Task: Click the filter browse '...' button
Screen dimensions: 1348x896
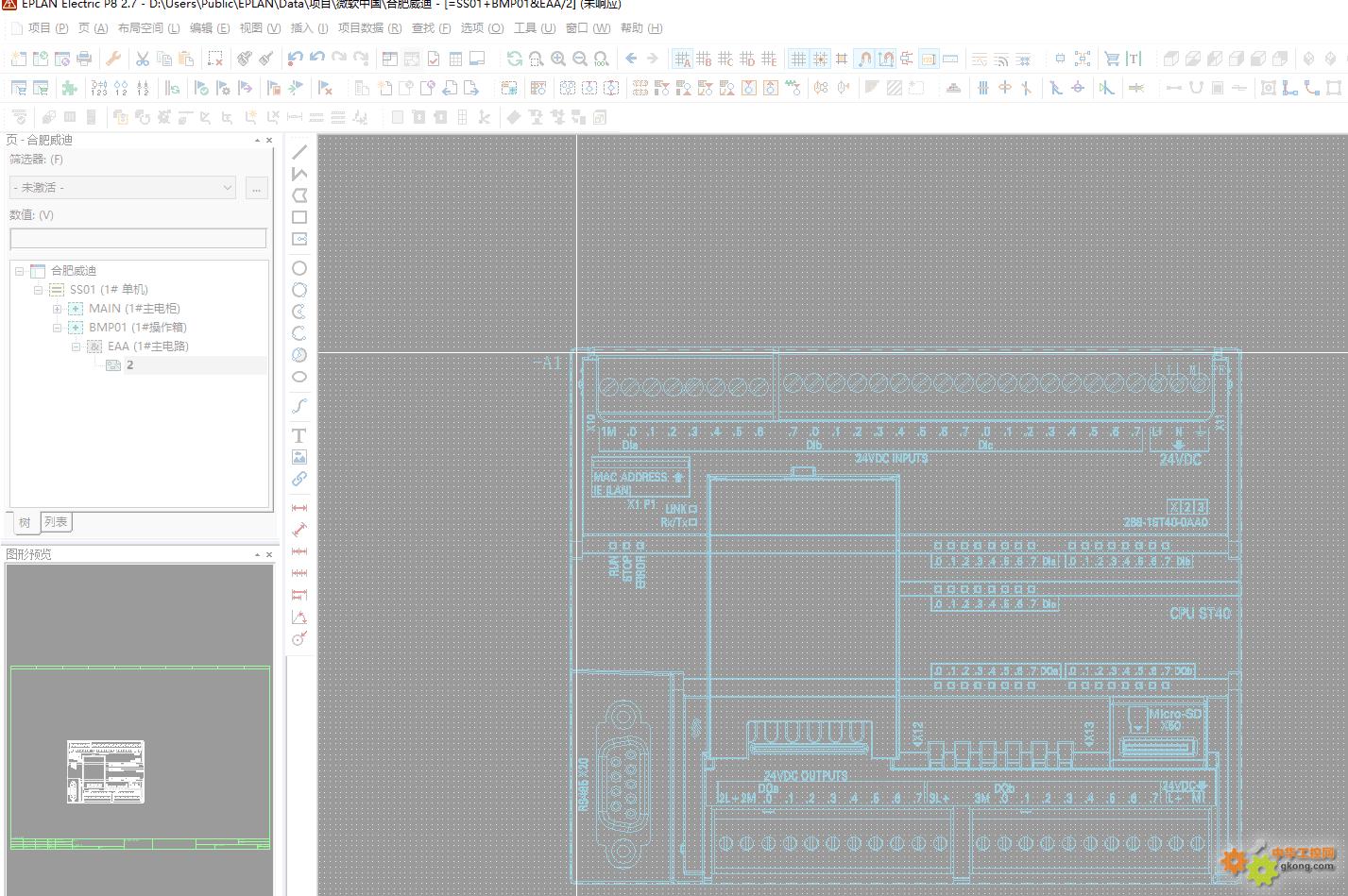Action: pyautogui.click(x=256, y=188)
